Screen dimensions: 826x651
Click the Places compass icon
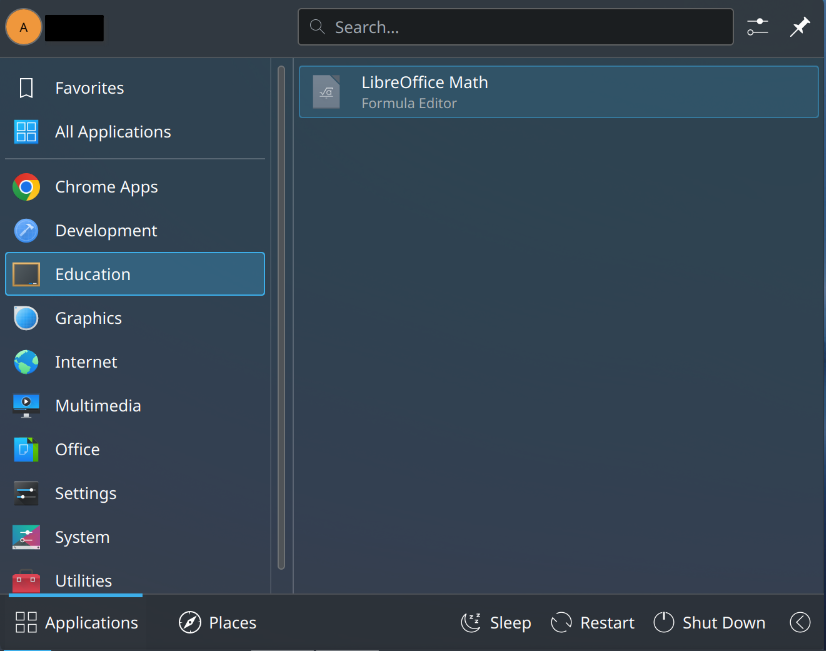click(x=190, y=623)
